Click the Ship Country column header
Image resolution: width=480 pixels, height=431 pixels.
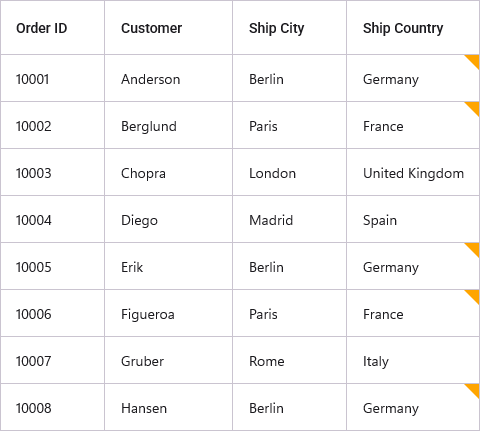tap(413, 28)
